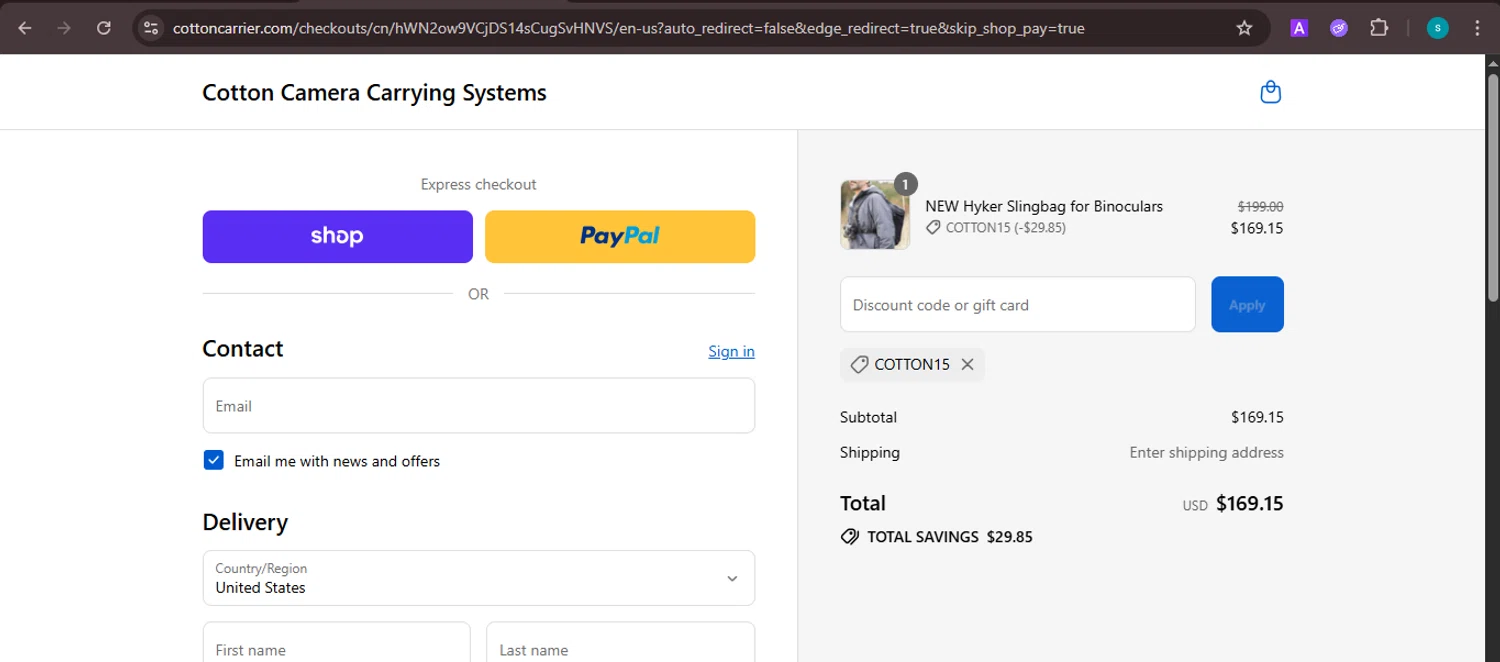The image size is (1500, 662).
Task: Focus the Email input field
Action: pos(479,406)
